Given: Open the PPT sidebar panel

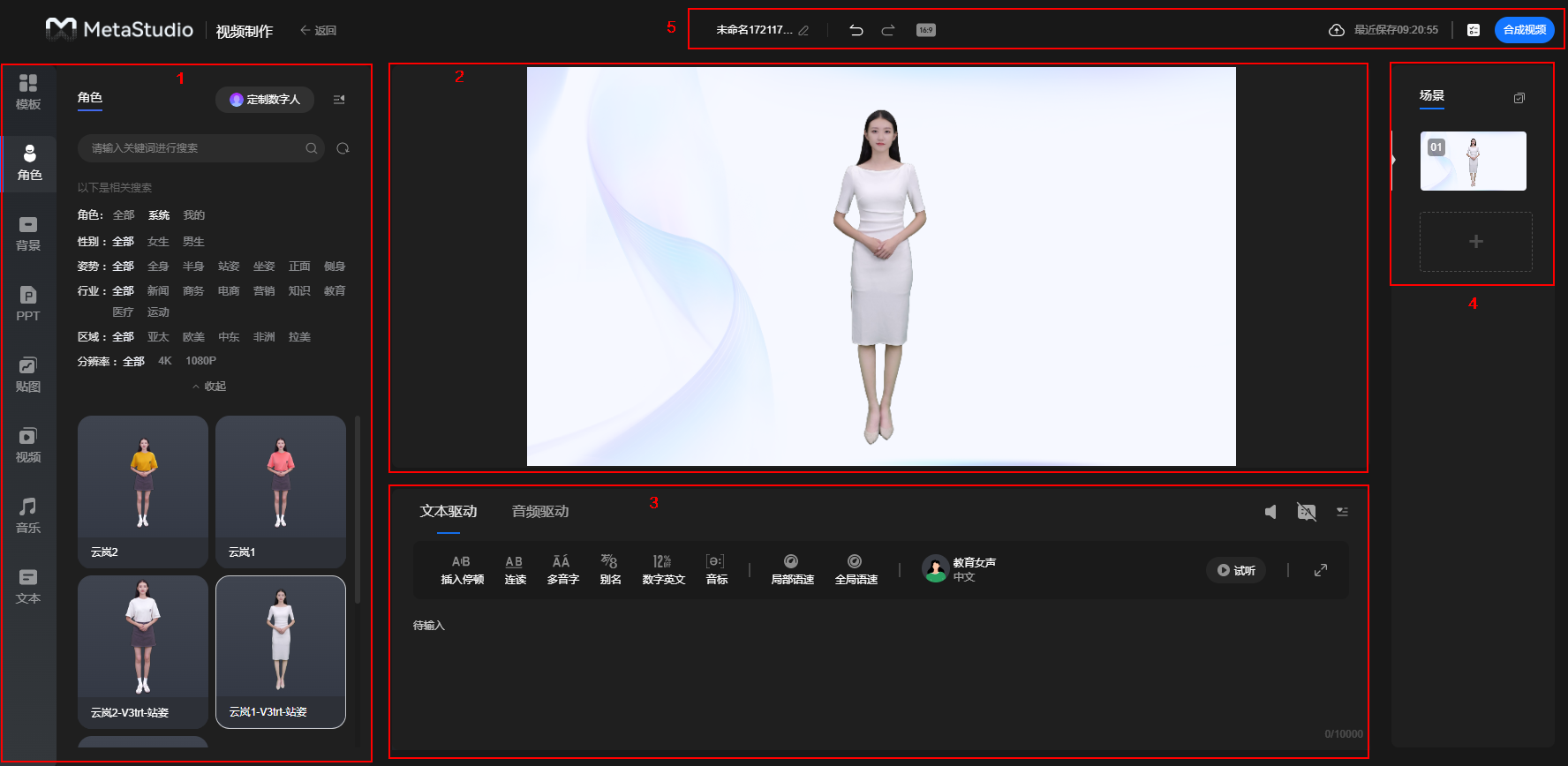Looking at the screenshot, I should tap(28, 304).
